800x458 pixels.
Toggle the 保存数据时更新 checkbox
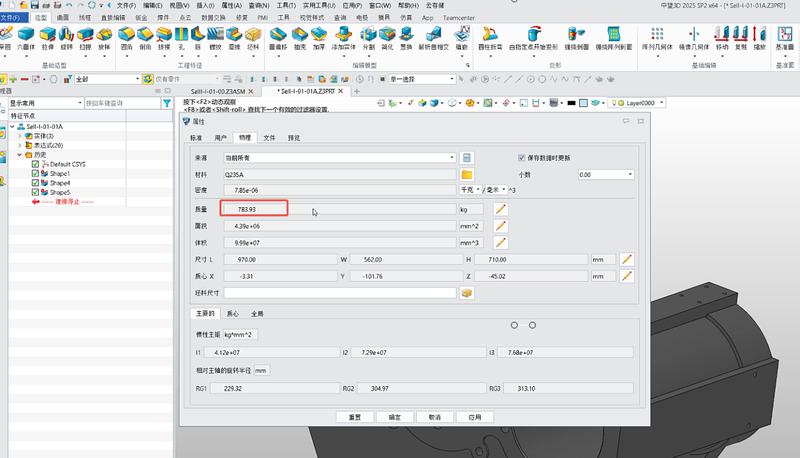pyautogui.click(x=522, y=158)
